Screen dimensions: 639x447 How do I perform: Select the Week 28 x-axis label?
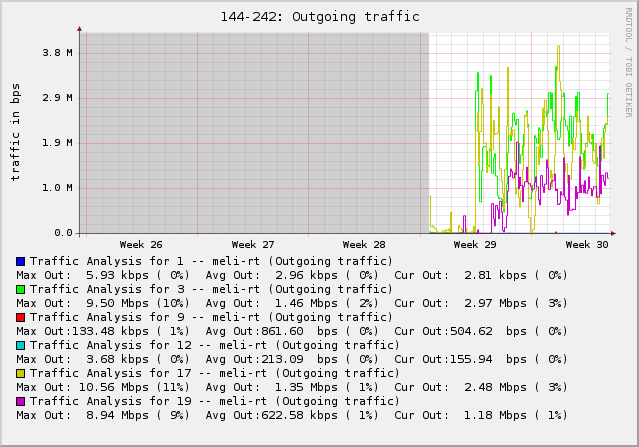364,245
